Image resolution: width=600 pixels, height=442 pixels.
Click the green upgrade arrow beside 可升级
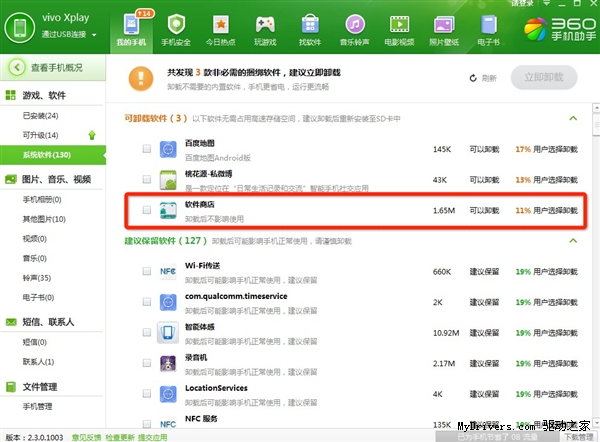pos(92,135)
